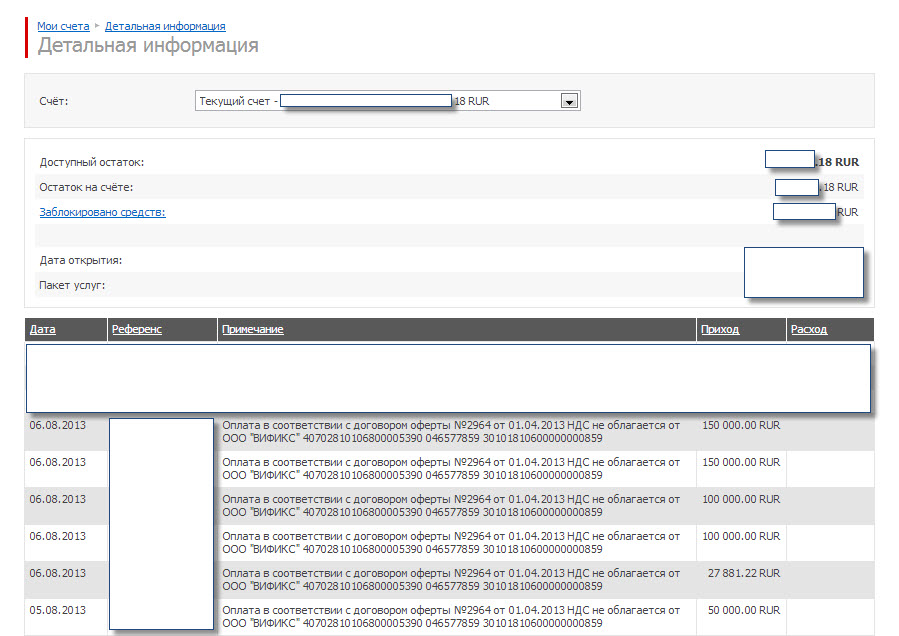Click the breadcrumb arrow separator icon
This screenshot has height=636, width=899.
tap(97, 26)
